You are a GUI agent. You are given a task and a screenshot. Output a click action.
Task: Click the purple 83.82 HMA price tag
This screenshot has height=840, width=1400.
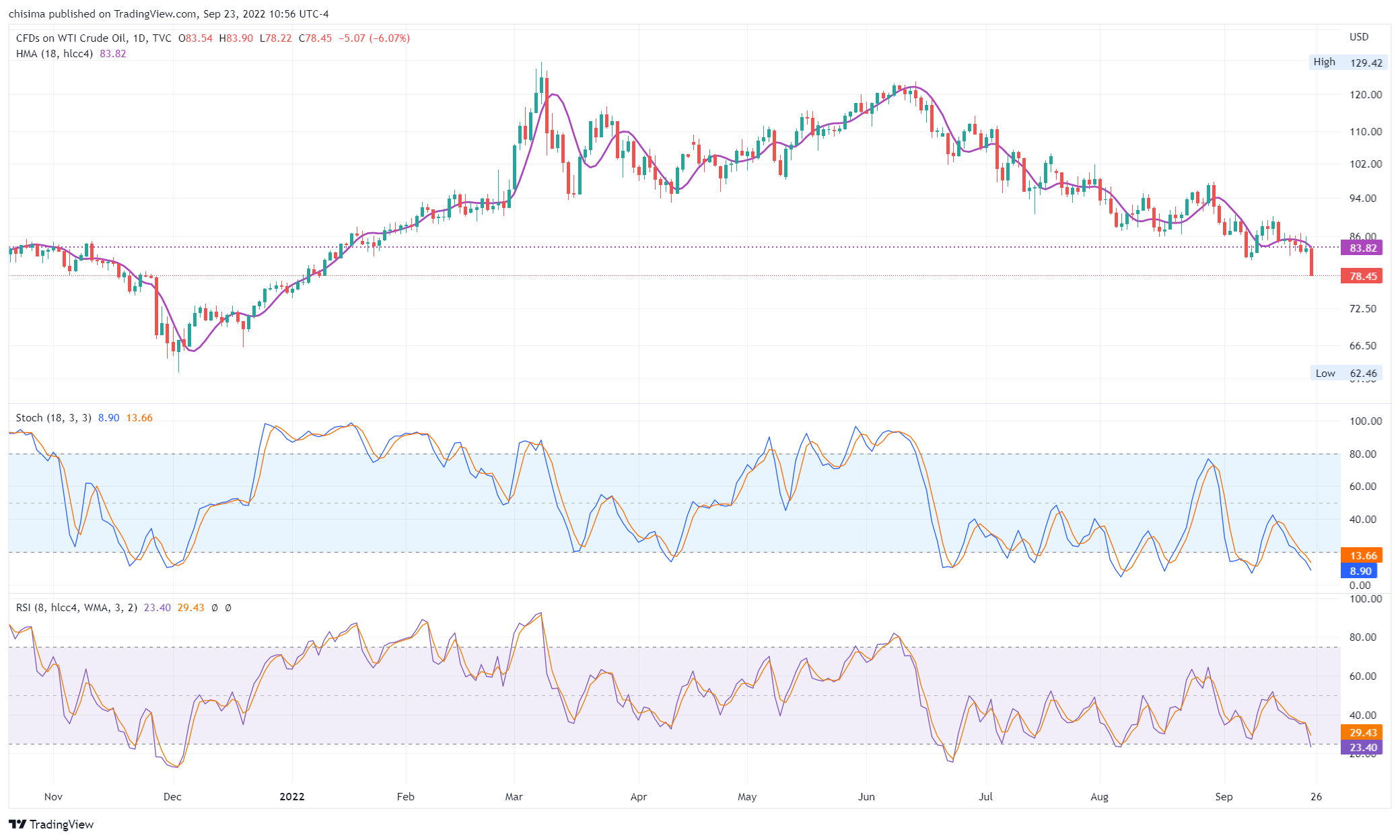pyautogui.click(x=1362, y=248)
